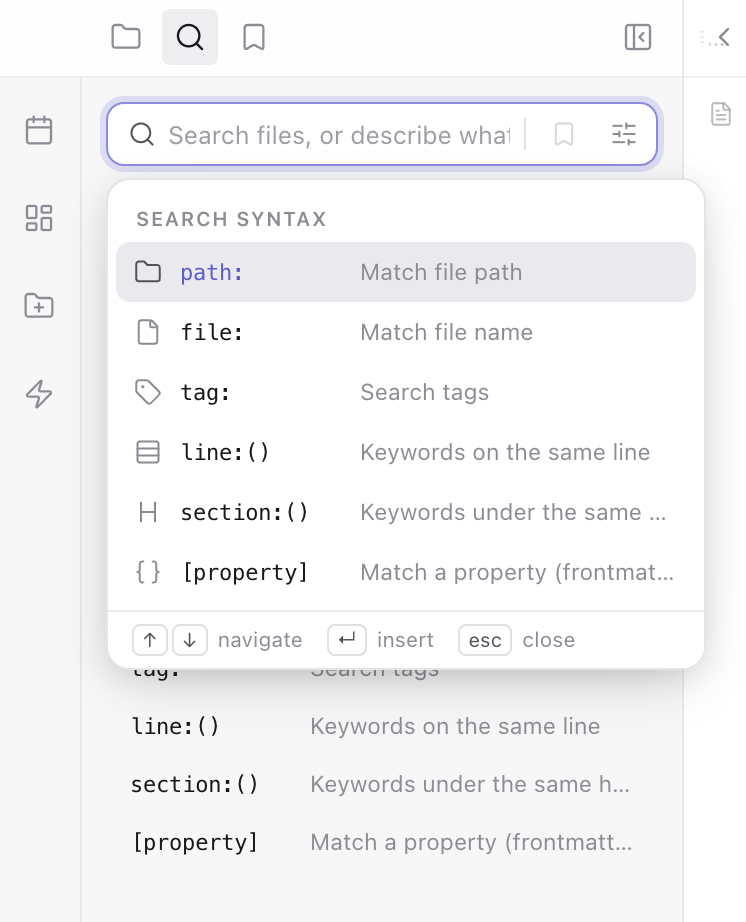The height and width of the screenshot is (922, 746).
Task: Open the Bookmarks tab
Action: (x=254, y=37)
